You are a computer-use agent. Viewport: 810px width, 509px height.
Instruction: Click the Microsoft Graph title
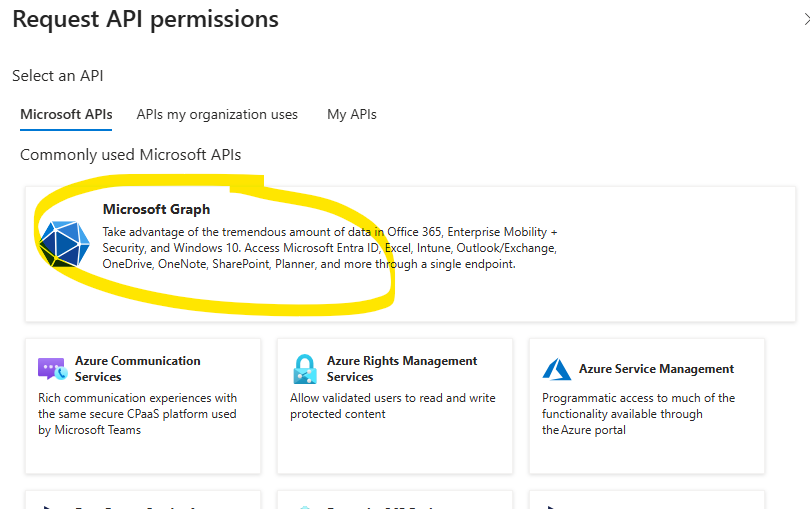point(156,209)
